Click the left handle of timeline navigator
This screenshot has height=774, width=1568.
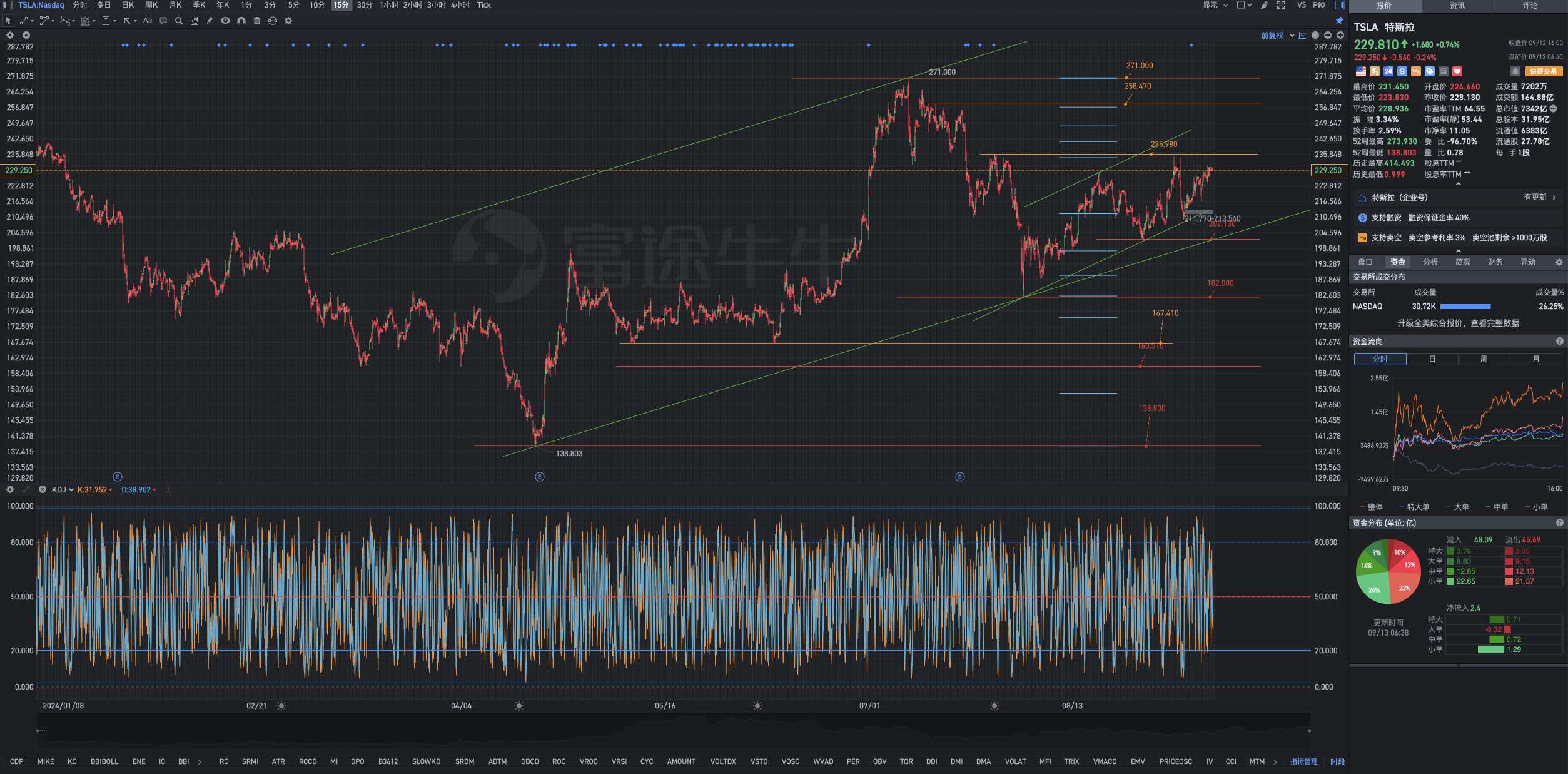41,730
